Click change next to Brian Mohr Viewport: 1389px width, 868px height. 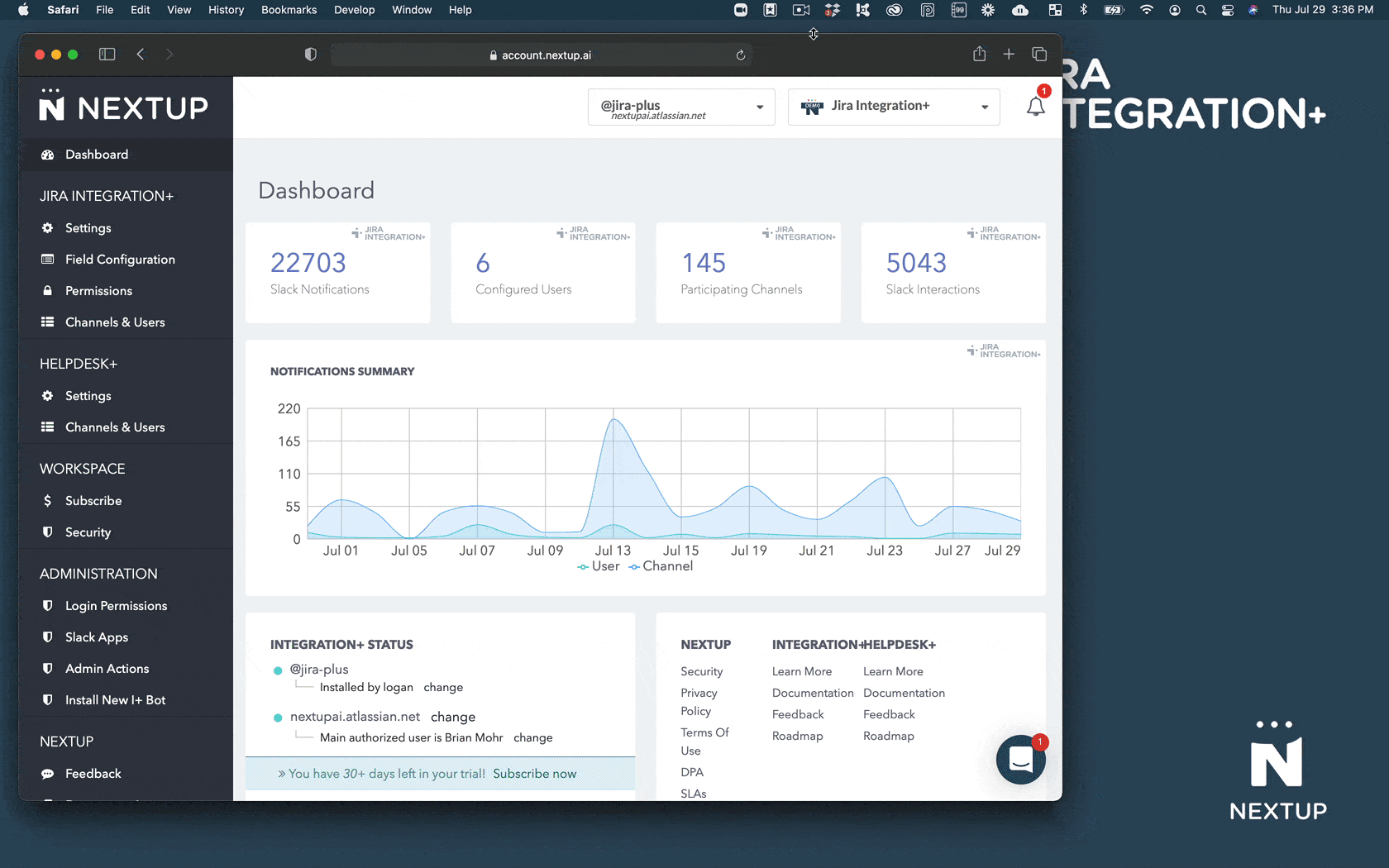click(x=533, y=738)
